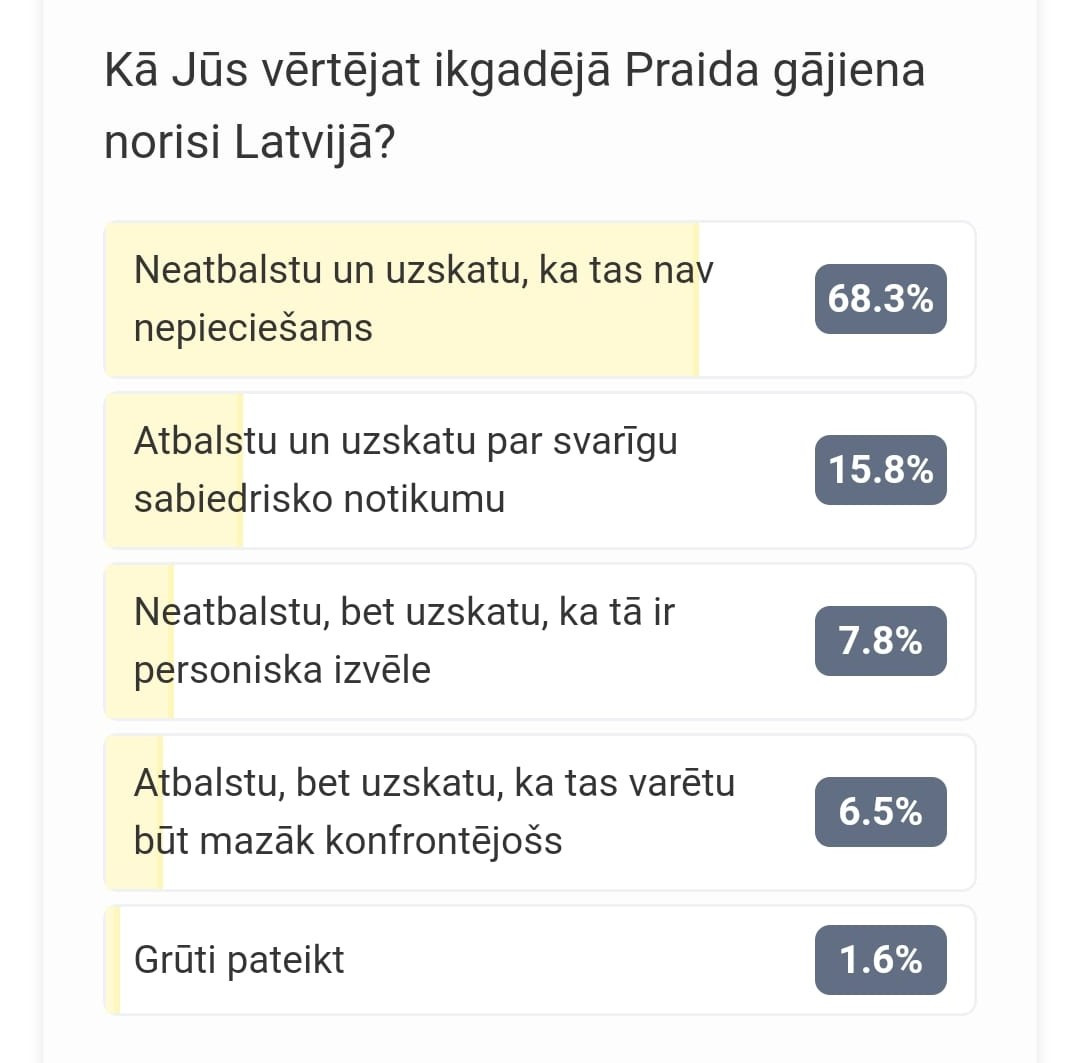Select 'Neatbalstu un uzskatu, ka tas nav nepieciešams' option
Viewport: 1080px width, 1063px height.
point(539,299)
